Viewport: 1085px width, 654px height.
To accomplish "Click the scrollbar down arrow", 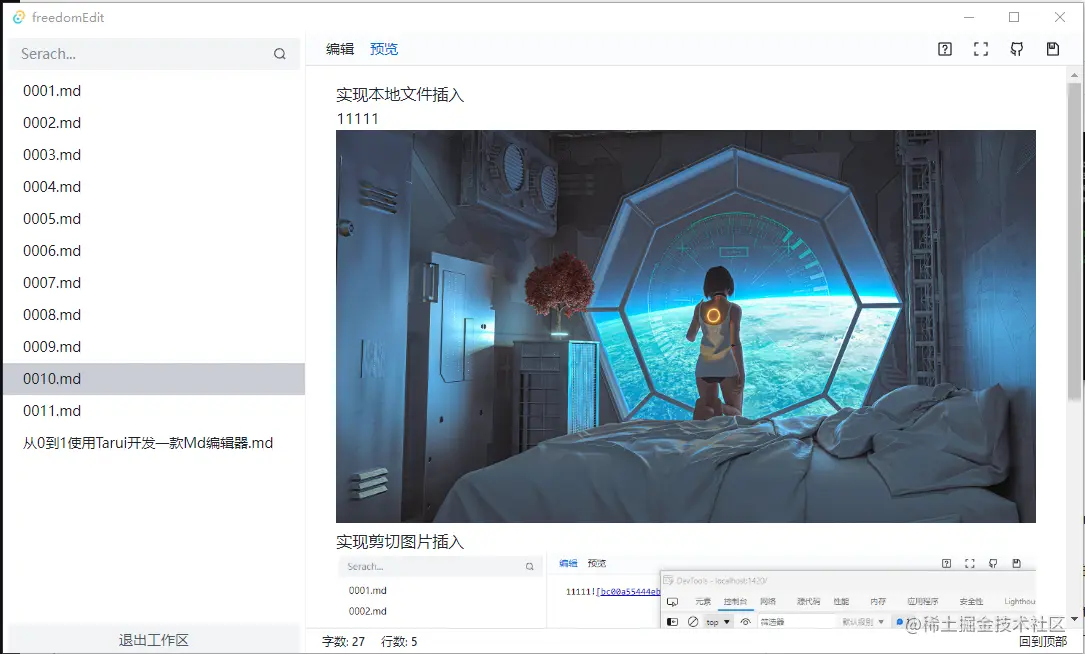I will [1074, 619].
